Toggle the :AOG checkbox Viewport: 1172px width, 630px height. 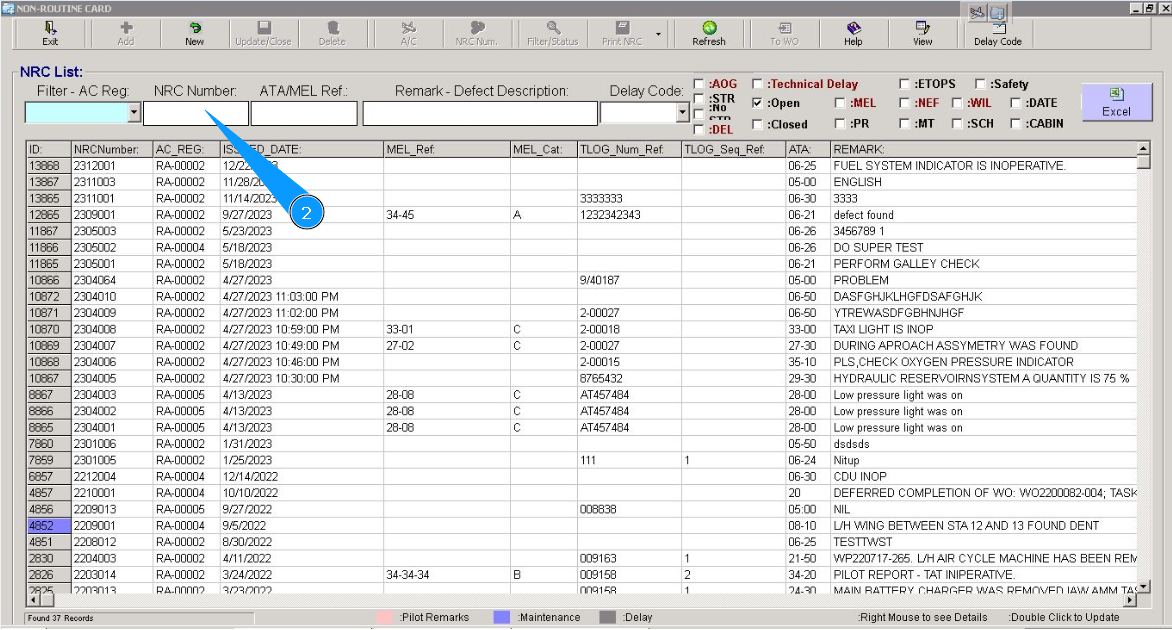pos(699,84)
